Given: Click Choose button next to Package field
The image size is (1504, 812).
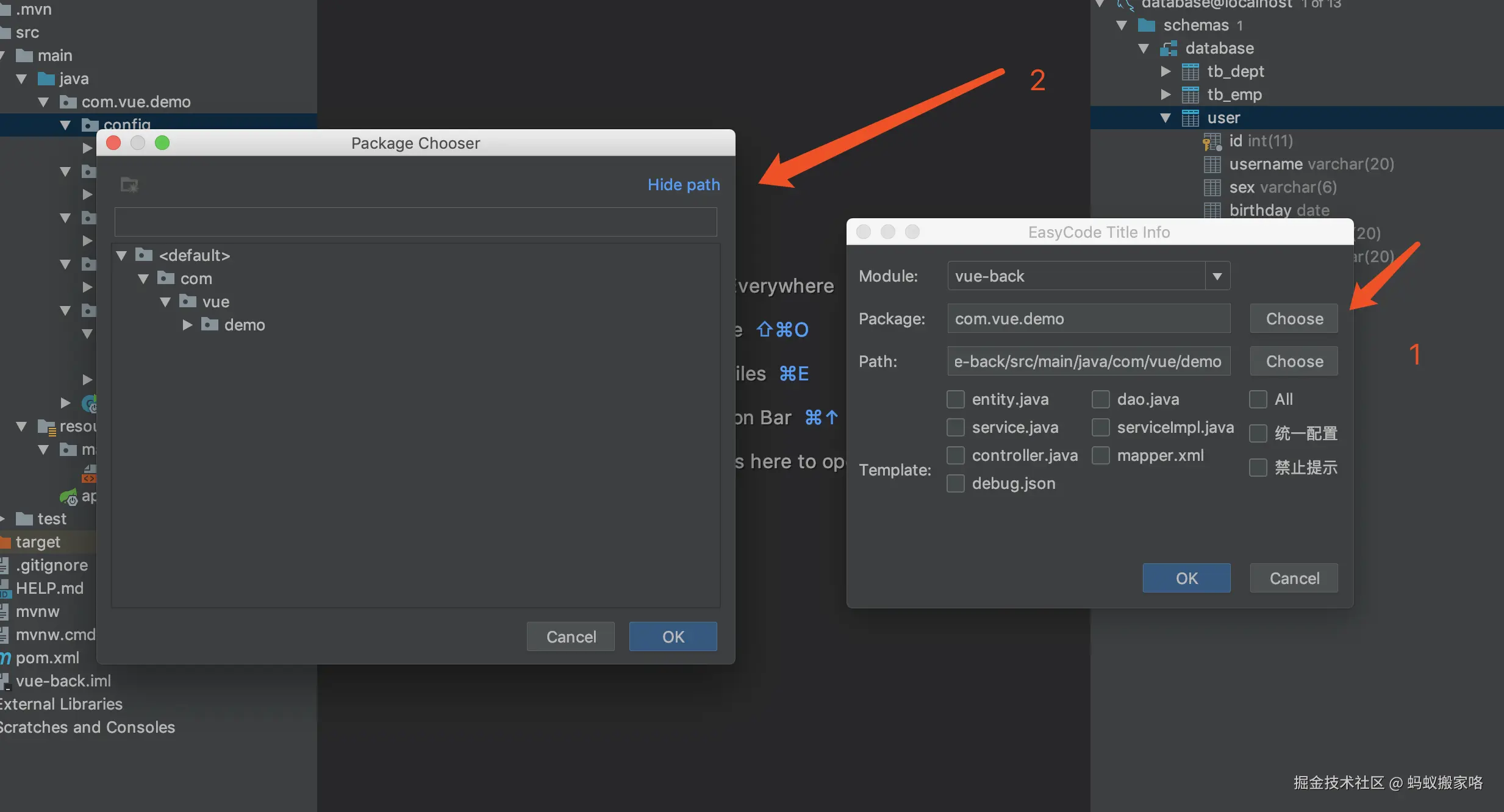Looking at the screenshot, I should click(1294, 319).
